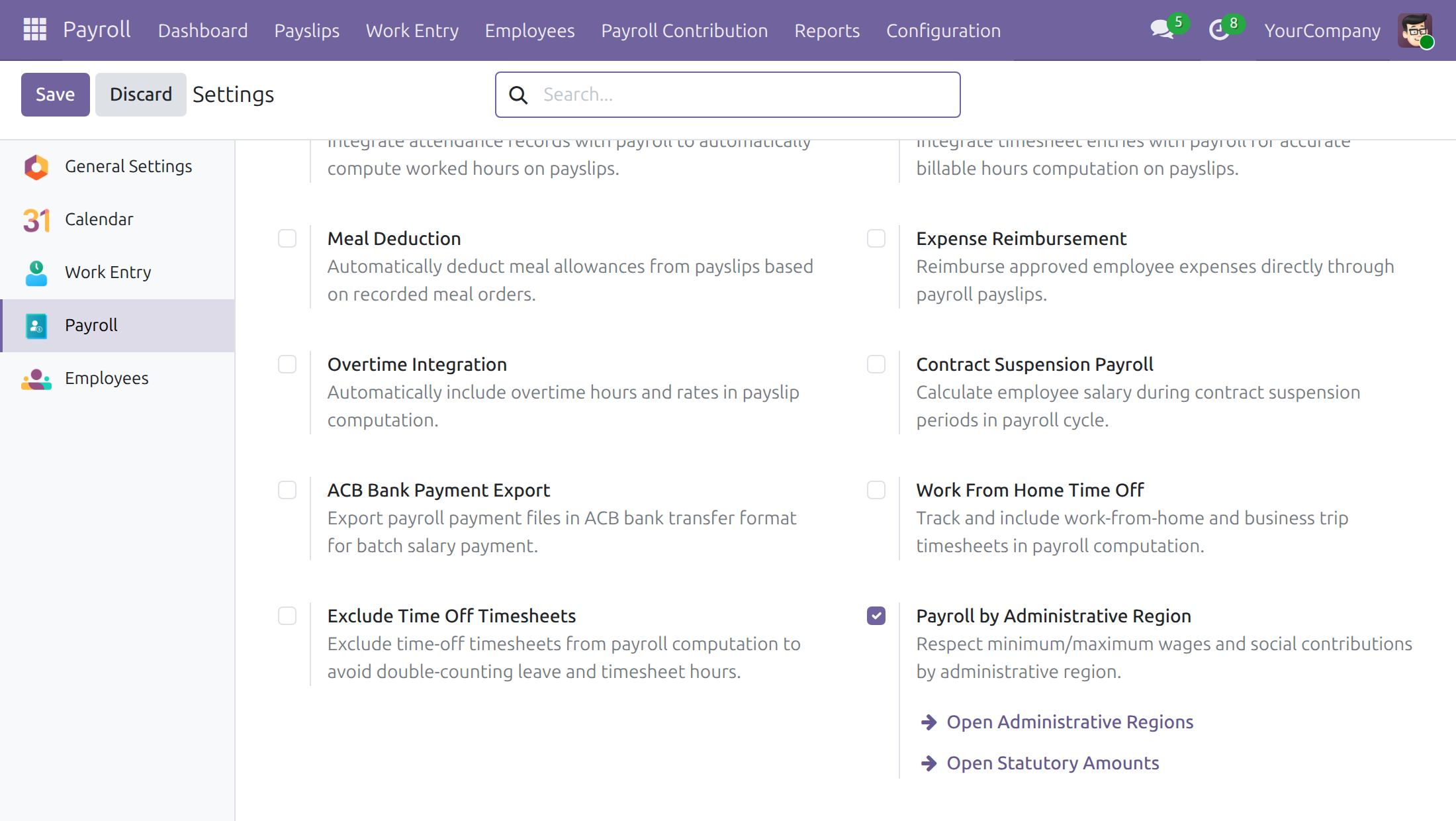Viewport: 1456px width, 821px height.
Task: Open the conversations chat bubble icon
Action: click(1161, 30)
